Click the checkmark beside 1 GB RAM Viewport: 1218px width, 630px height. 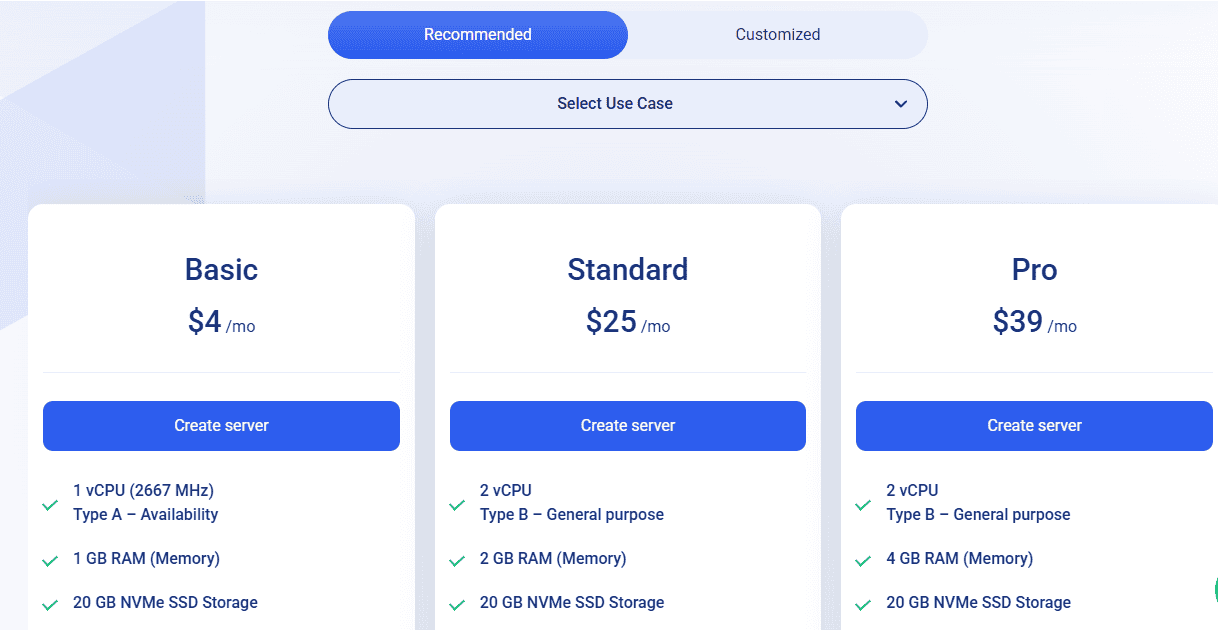click(x=50, y=561)
